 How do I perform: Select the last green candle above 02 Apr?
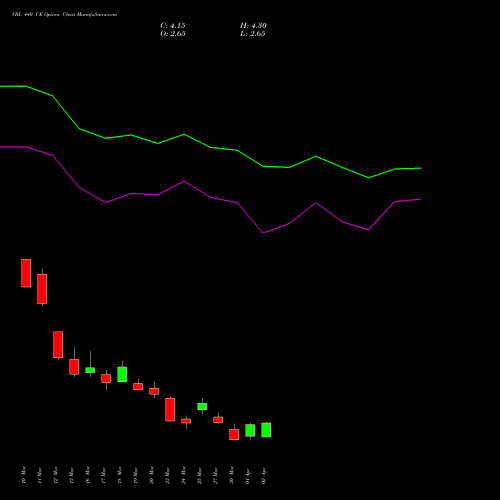point(266,430)
